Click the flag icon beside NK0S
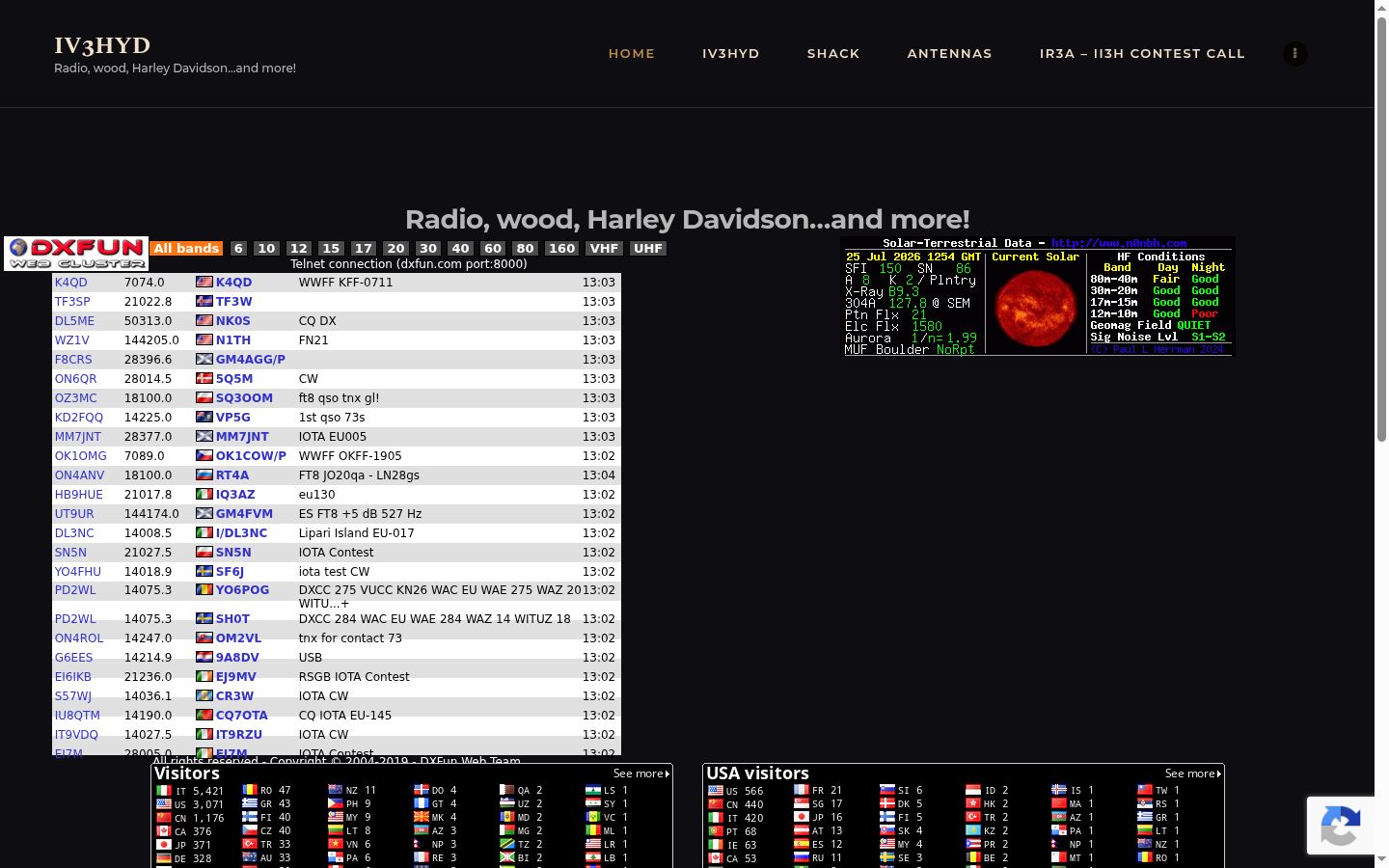1389x868 pixels. [204, 321]
